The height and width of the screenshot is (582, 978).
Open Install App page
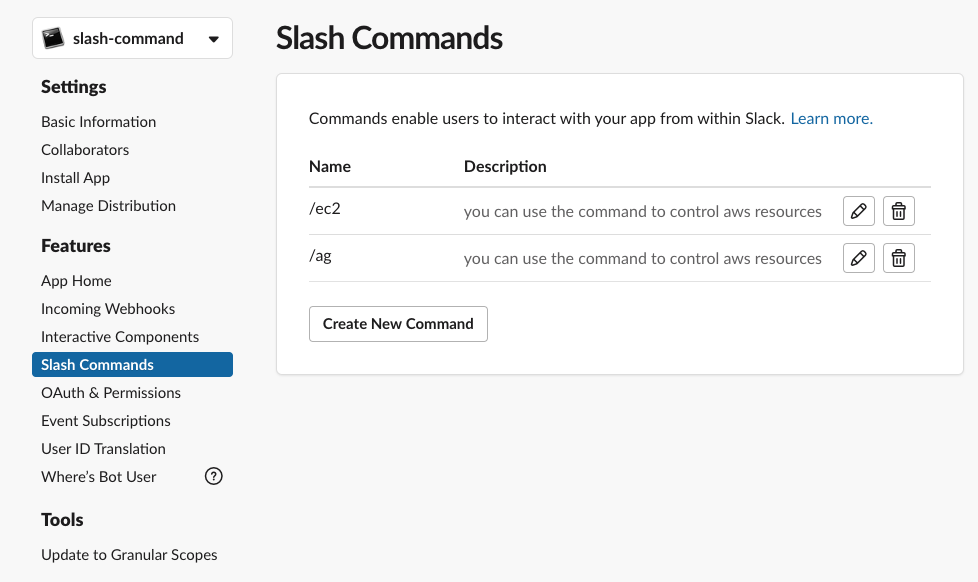[x=75, y=178]
